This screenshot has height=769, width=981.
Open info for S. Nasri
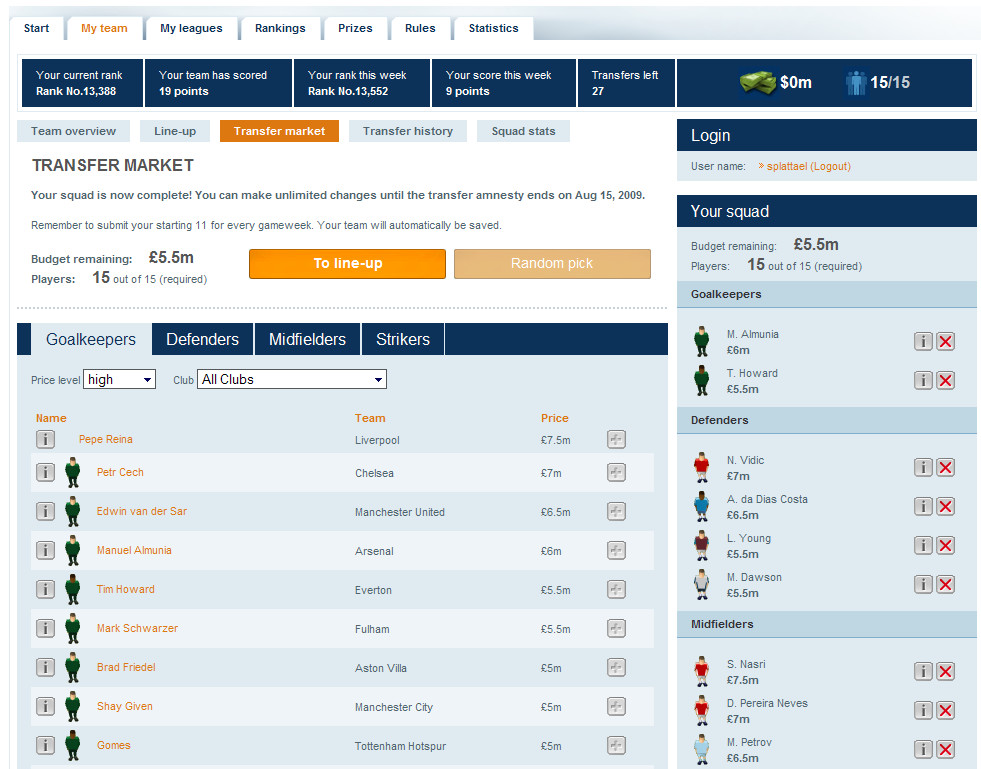click(923, 671)
